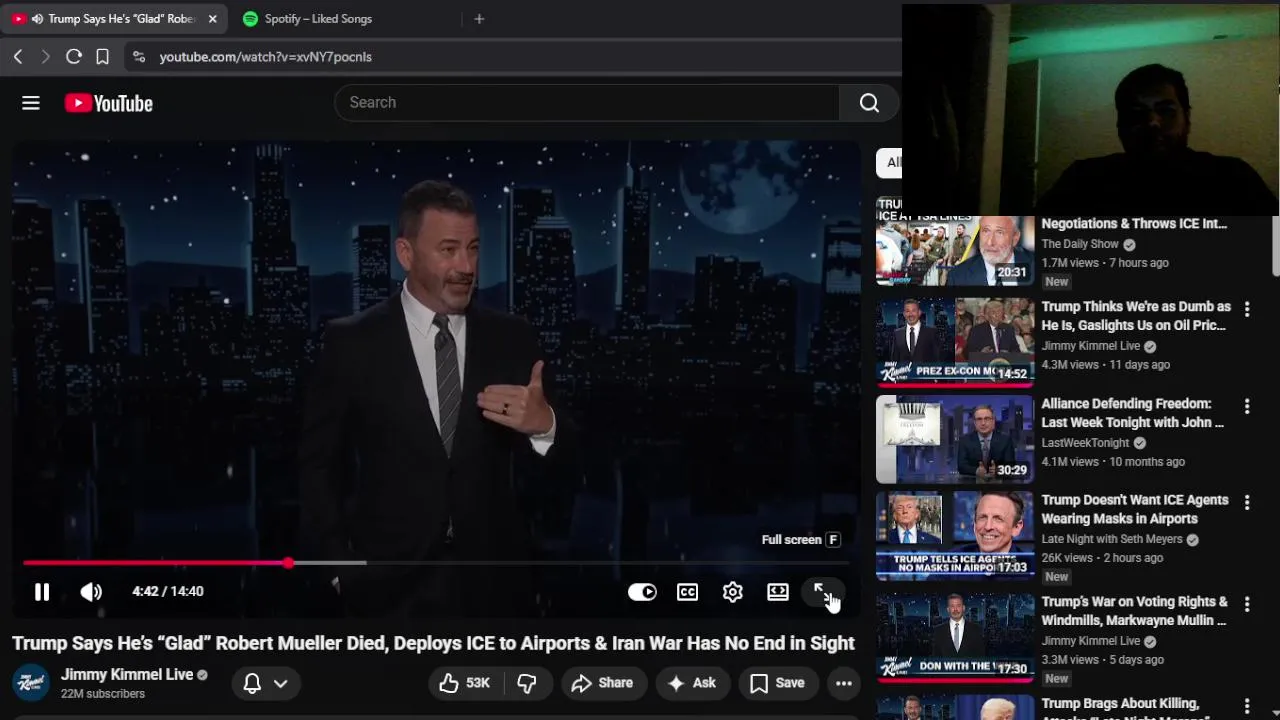This screenshot has width=1280, height=720.
Task: Click the main video title text
Action: pyautogui.click(x=433, y=643)
